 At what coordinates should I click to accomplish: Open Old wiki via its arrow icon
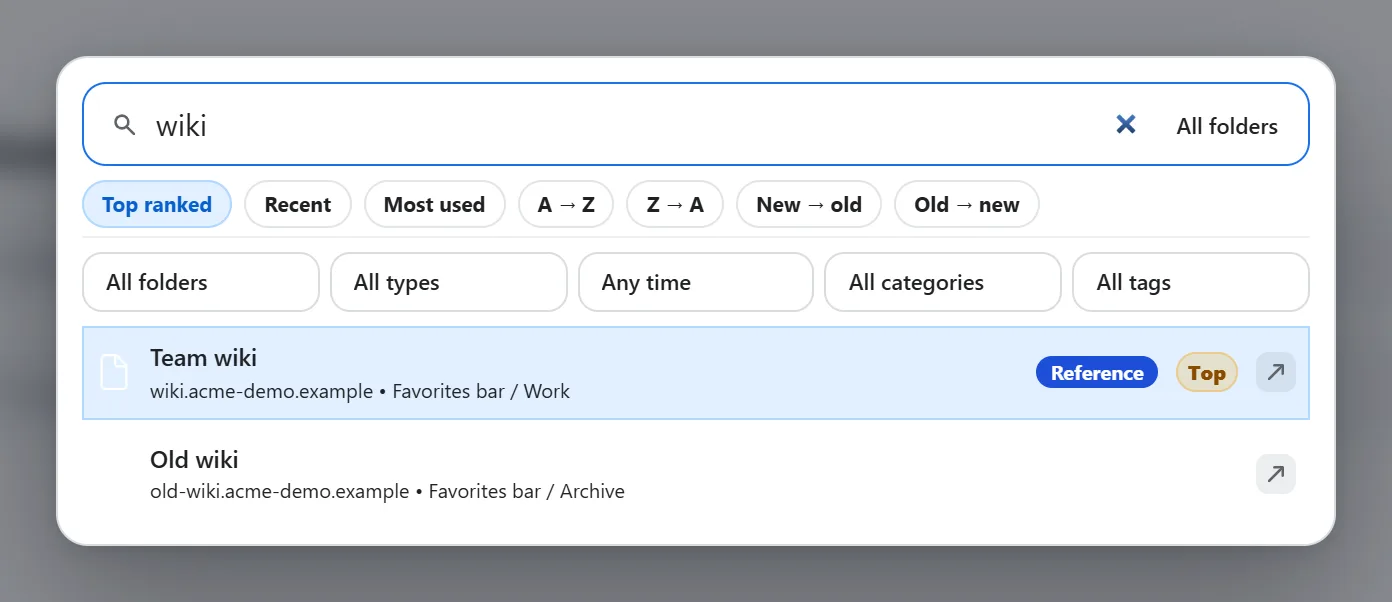1276,474
